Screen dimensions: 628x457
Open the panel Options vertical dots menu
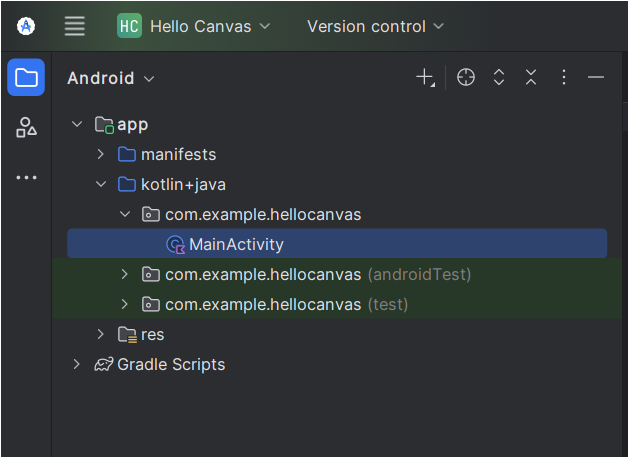tap(564, 77)
